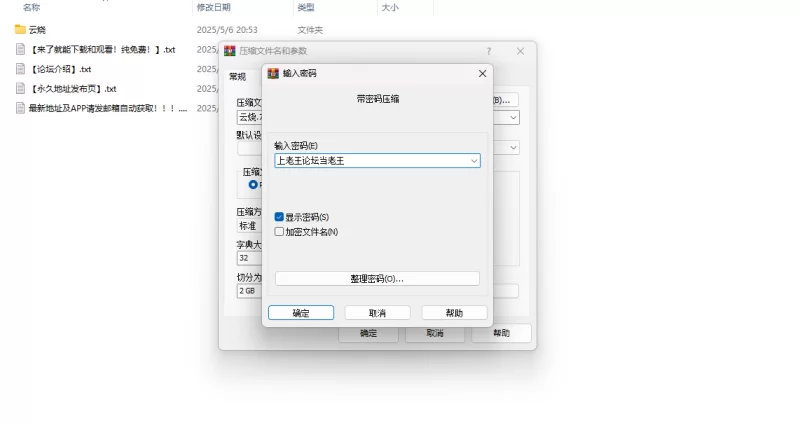The image size is (800, 423).
Task: Sort by the 类型 column header
Action: (306, 7)
